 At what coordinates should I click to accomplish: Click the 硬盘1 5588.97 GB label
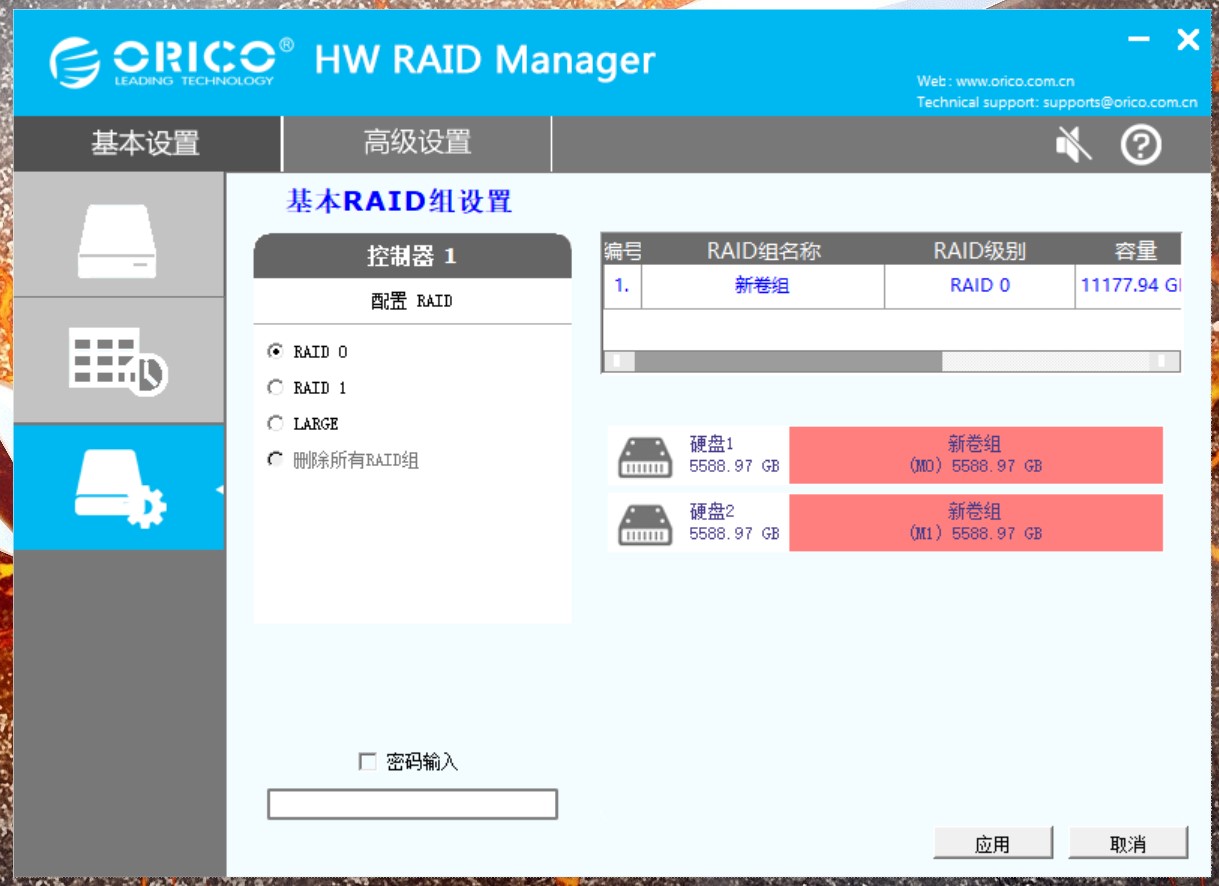point(734,455)
